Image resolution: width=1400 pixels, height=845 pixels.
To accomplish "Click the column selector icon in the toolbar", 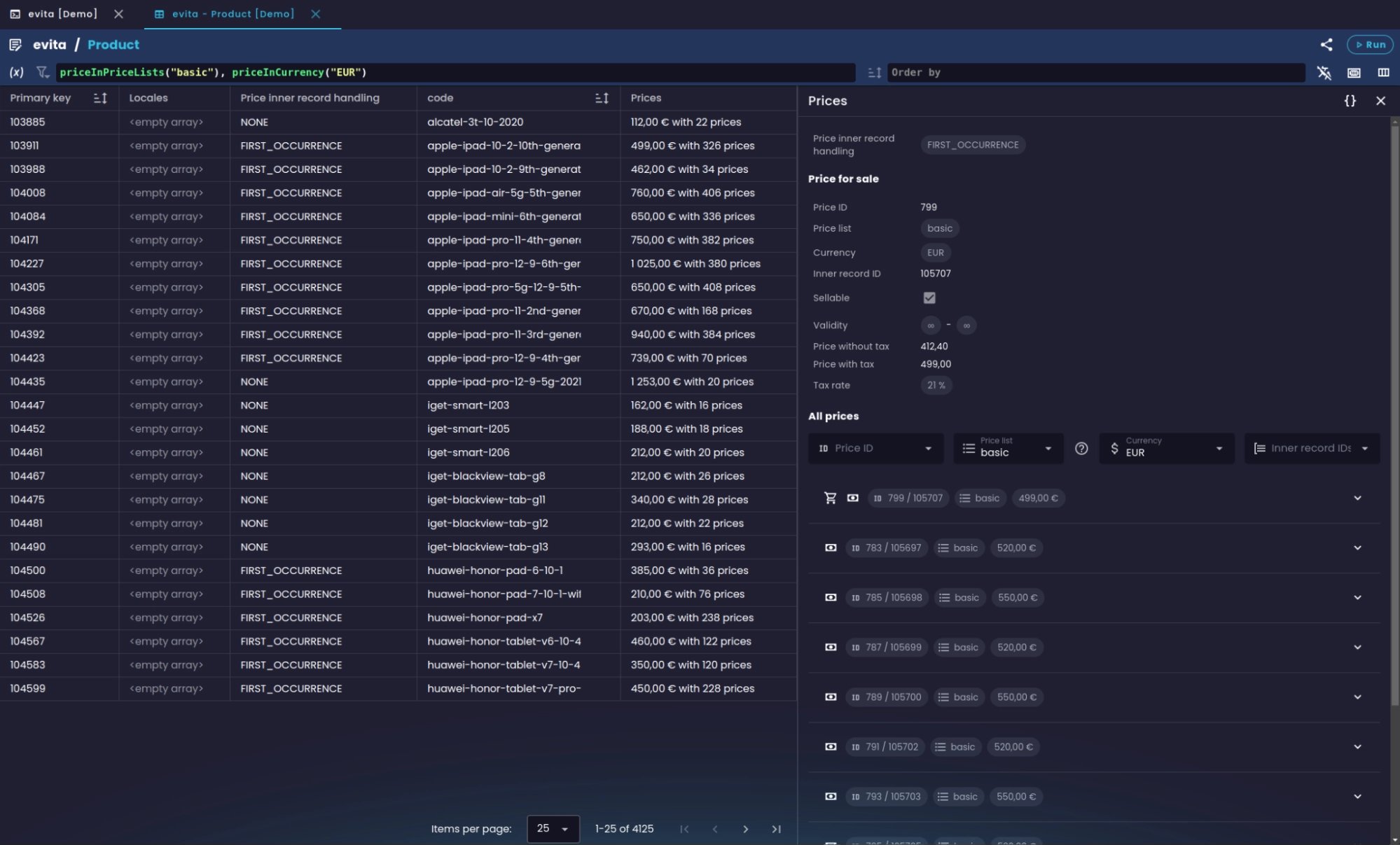I will pos(1383,72).
